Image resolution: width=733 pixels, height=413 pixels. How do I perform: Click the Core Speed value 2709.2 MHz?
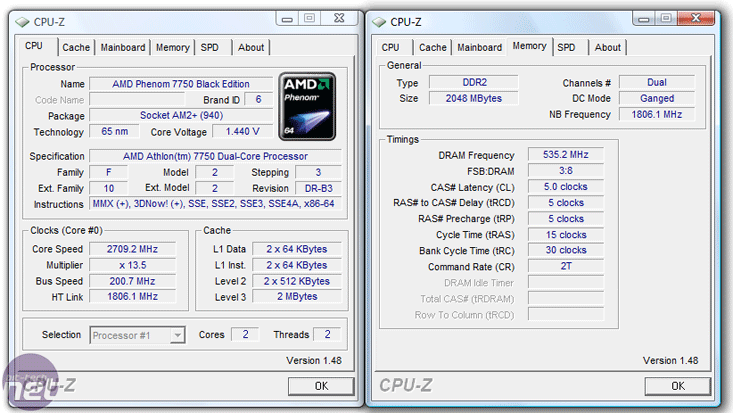132,249
